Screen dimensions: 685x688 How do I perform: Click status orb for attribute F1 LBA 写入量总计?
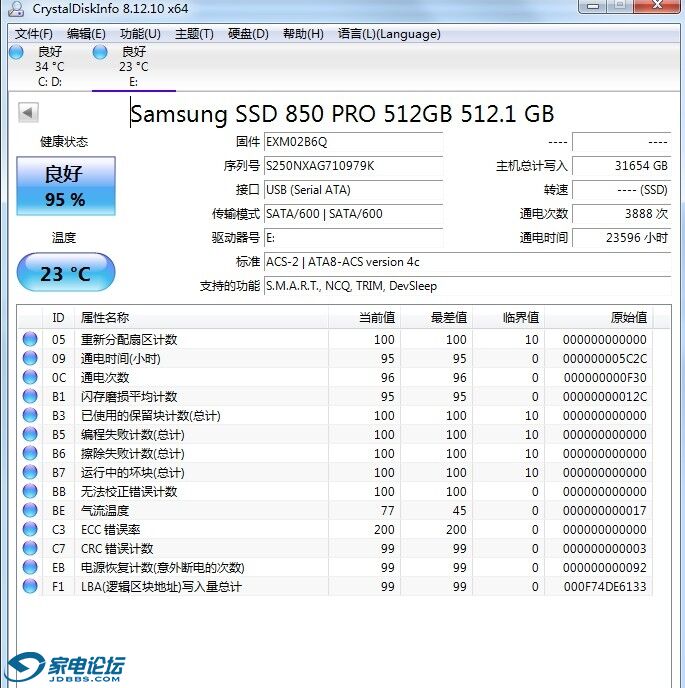30,586
